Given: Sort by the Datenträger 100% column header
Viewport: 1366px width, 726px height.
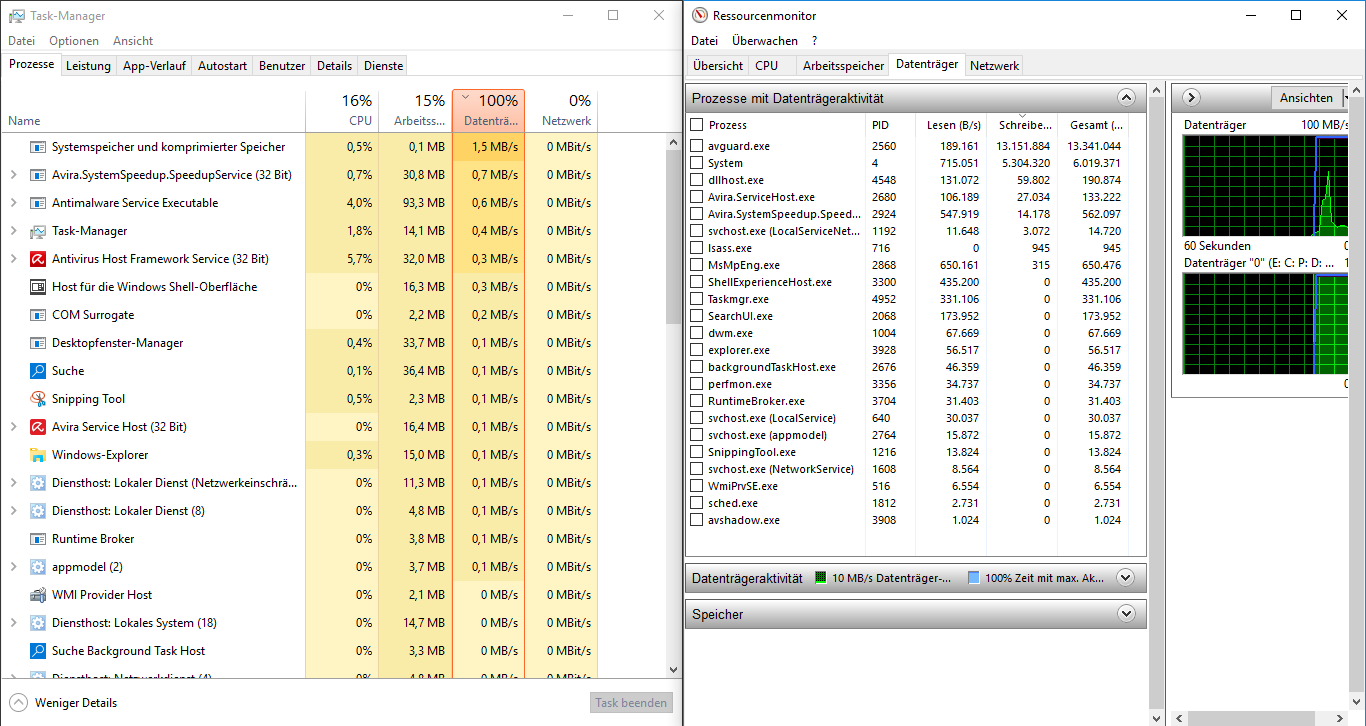Looking at the screenshot, I should click(x=488, y=110).
